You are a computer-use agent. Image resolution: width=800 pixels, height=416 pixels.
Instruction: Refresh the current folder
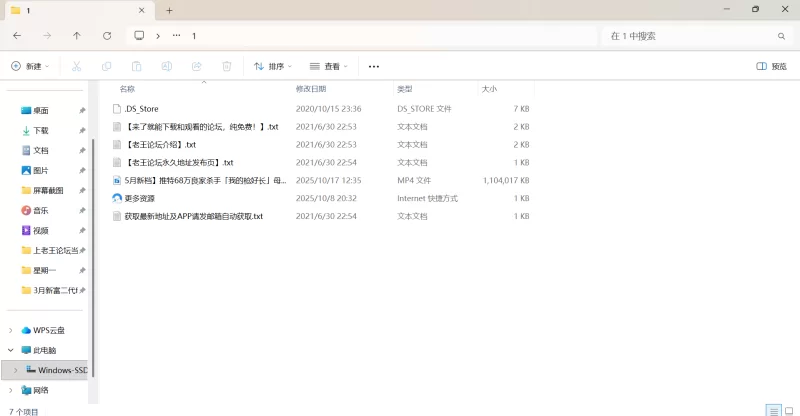coord(107,35)
